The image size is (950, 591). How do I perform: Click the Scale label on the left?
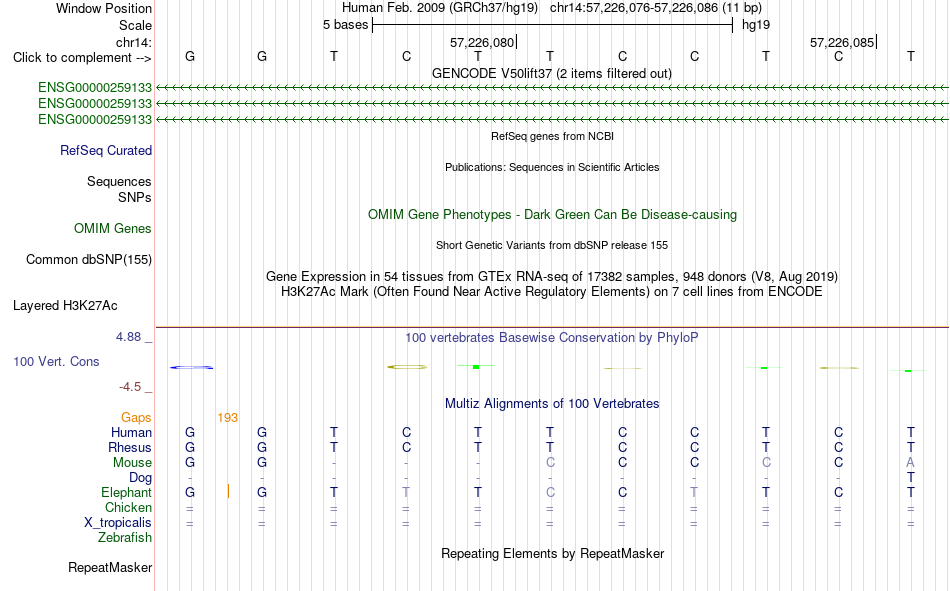click(x=136, y=25)
